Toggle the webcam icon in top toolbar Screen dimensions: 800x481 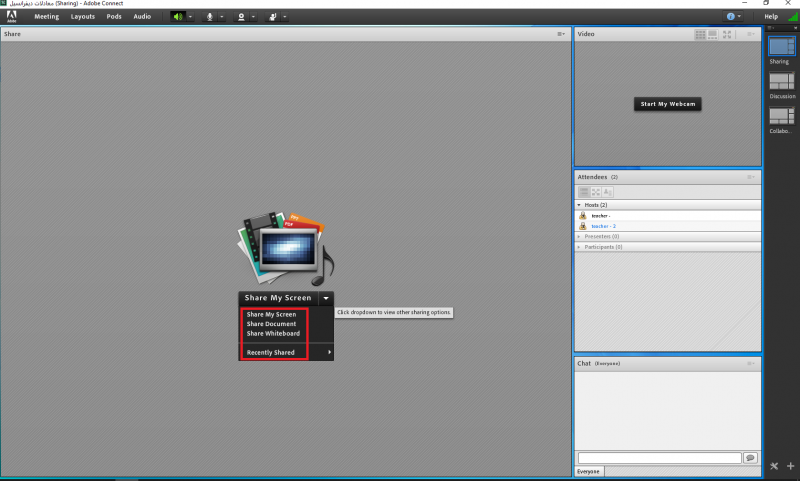(x=241, y=17)
